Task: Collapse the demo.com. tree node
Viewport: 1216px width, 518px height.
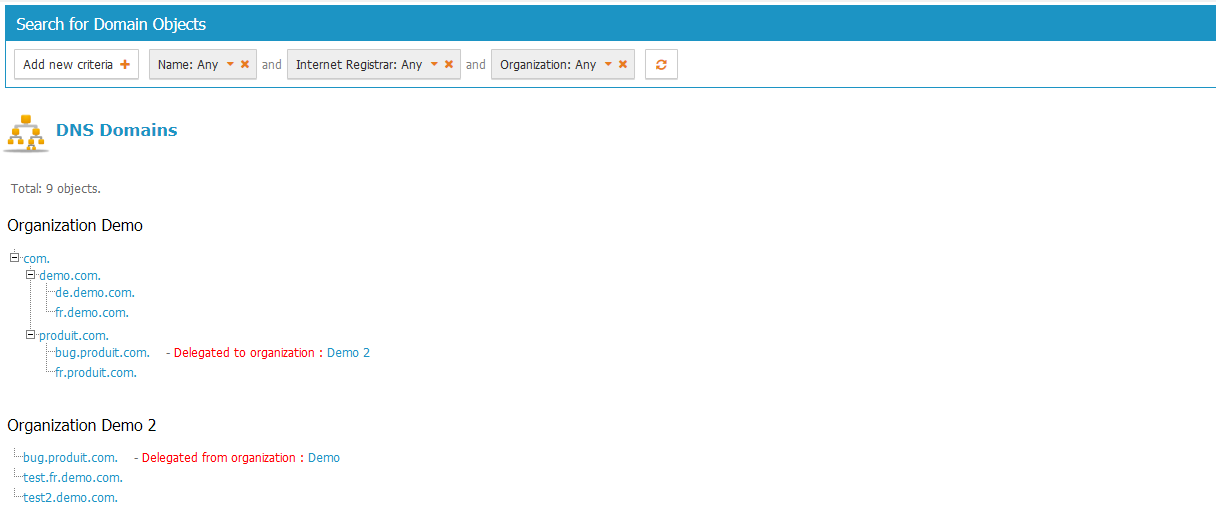Action: click(x=31, y=274)
